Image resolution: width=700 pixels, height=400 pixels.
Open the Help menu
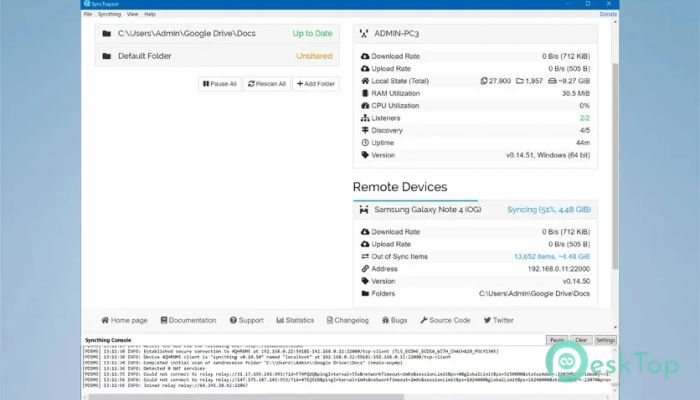[x=150, y=14]
